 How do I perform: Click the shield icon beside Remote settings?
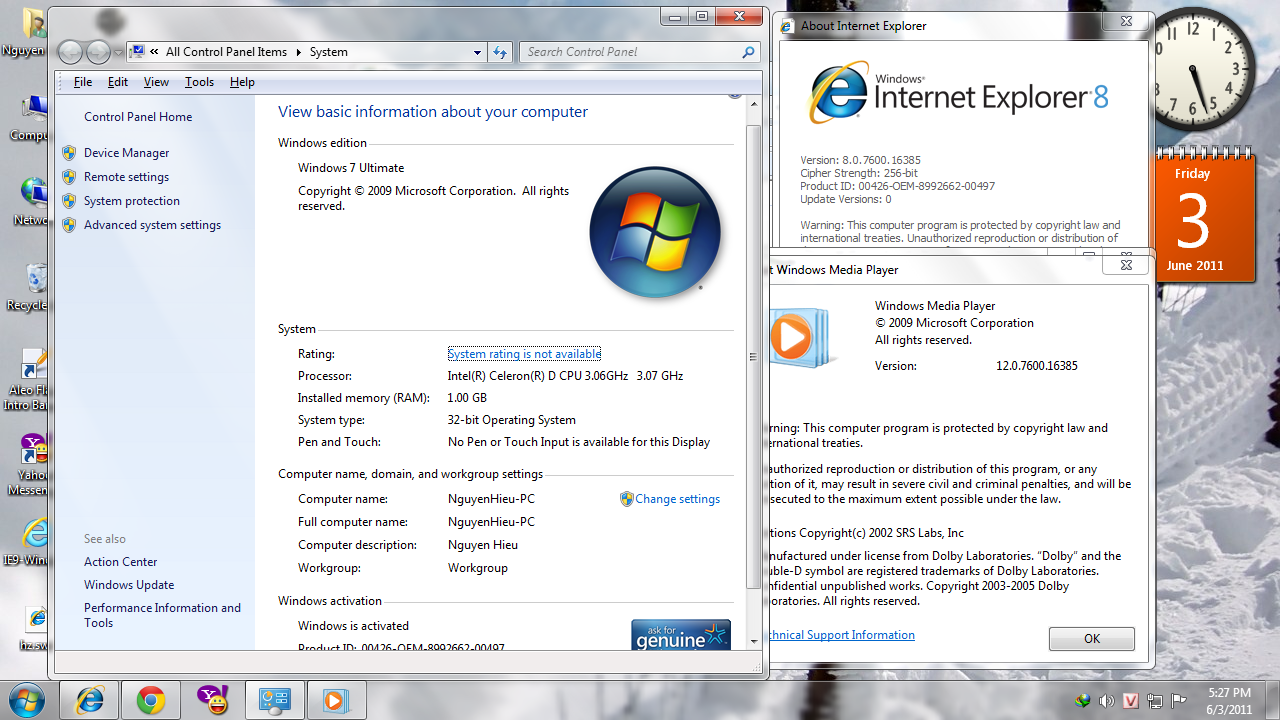(x=69, y=177)
